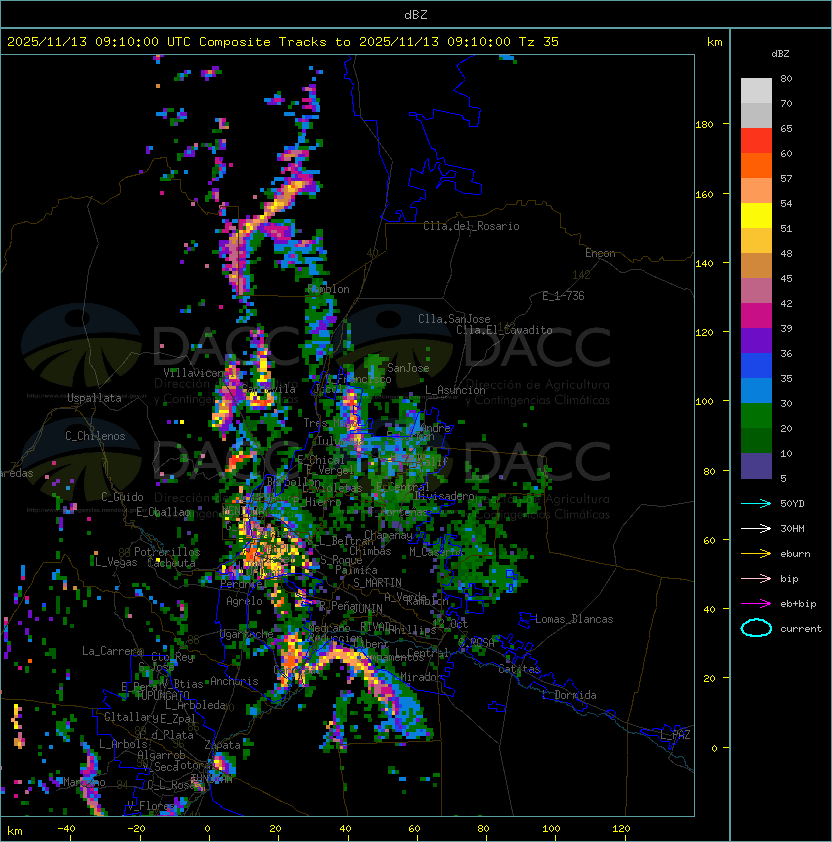
Task: Click the Potrerillos map label
Action: 167,552
